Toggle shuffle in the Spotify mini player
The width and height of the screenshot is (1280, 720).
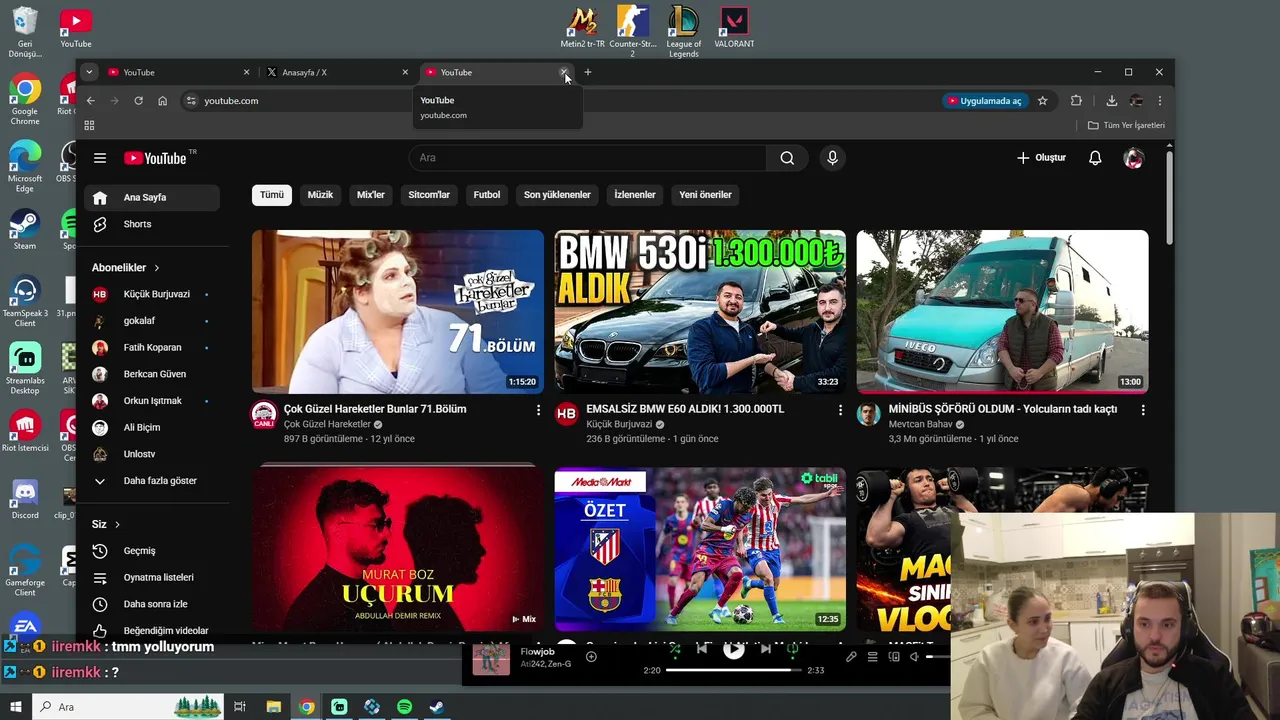[675, 649]
